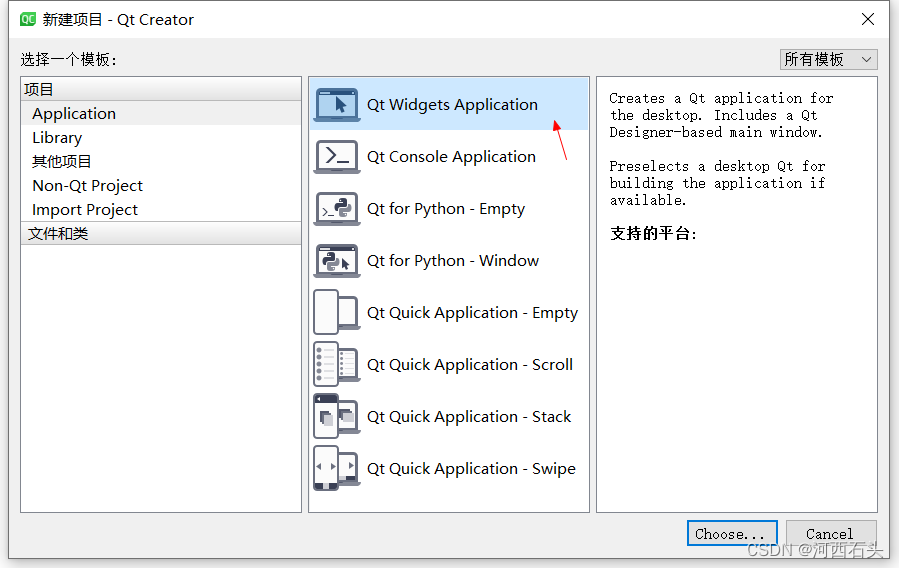Click the Qt Creator logo in title bar
Viewport: 899px width, 568px height.
pos(28,19)
